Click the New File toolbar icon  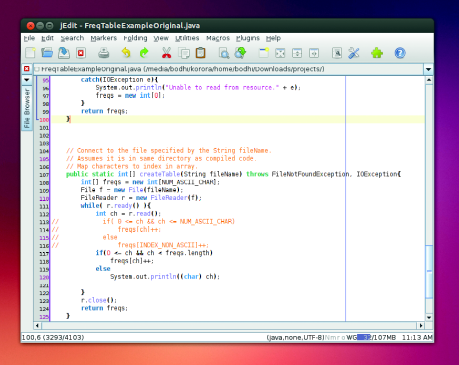(30, 53)
